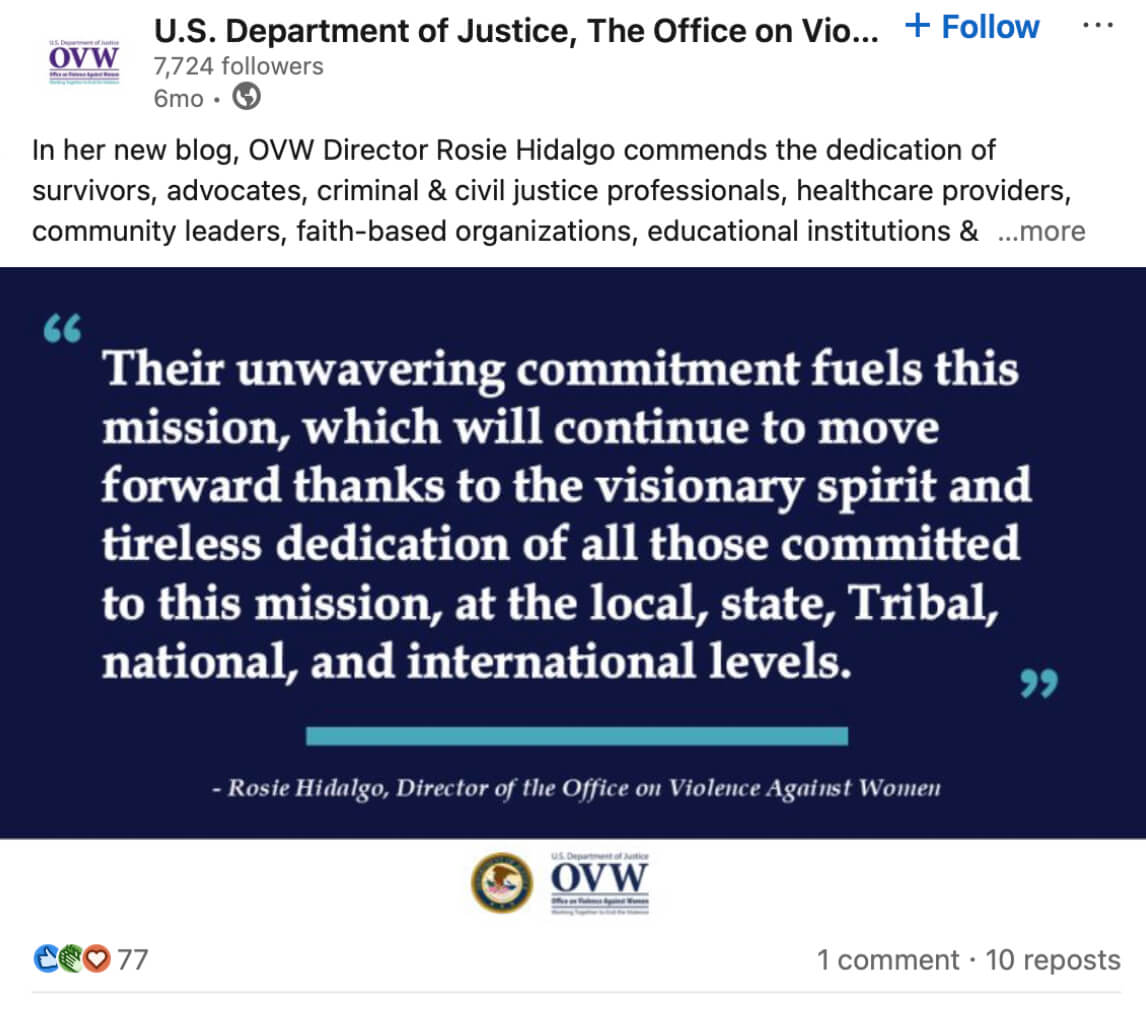Click the globe public visibility icon

coord(246,98)
